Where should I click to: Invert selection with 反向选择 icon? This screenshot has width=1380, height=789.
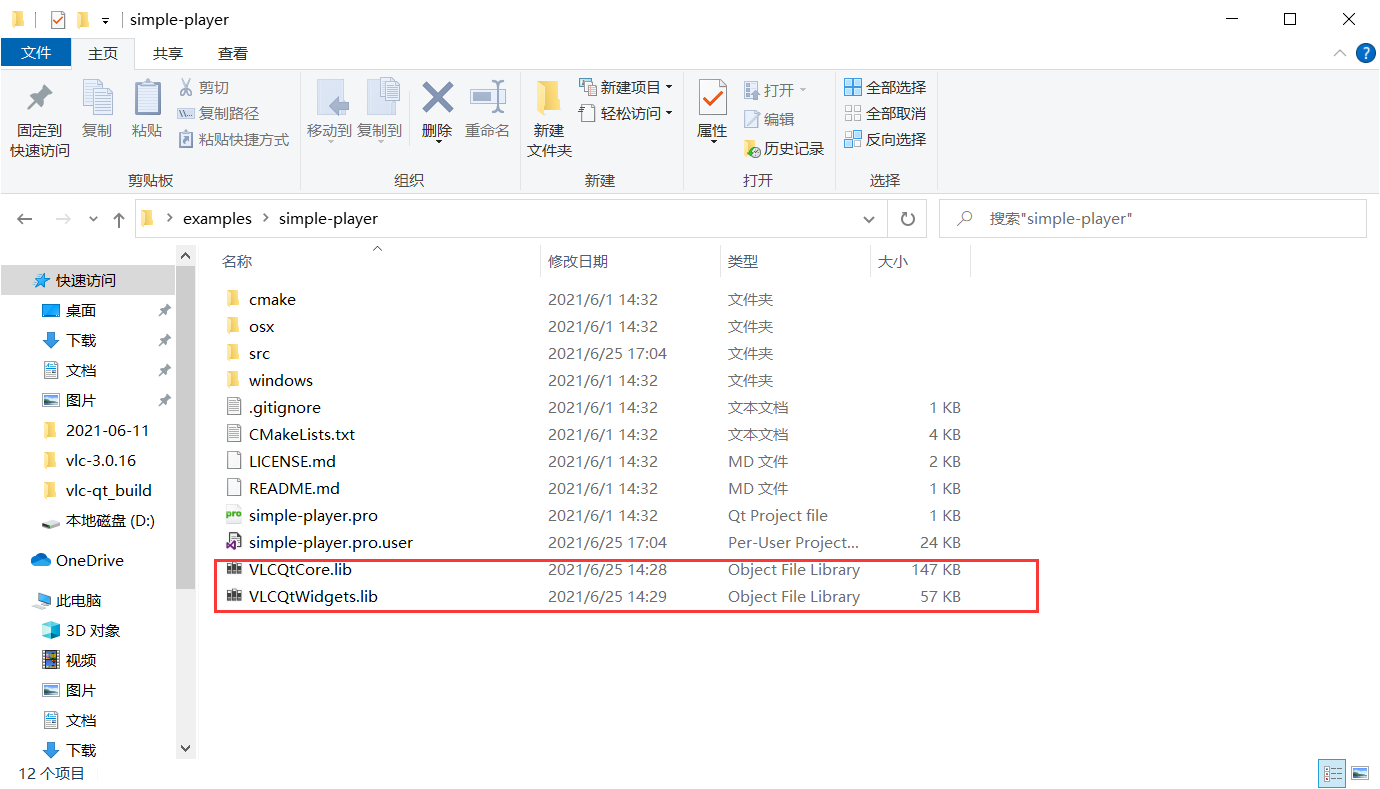pos(885,139)
